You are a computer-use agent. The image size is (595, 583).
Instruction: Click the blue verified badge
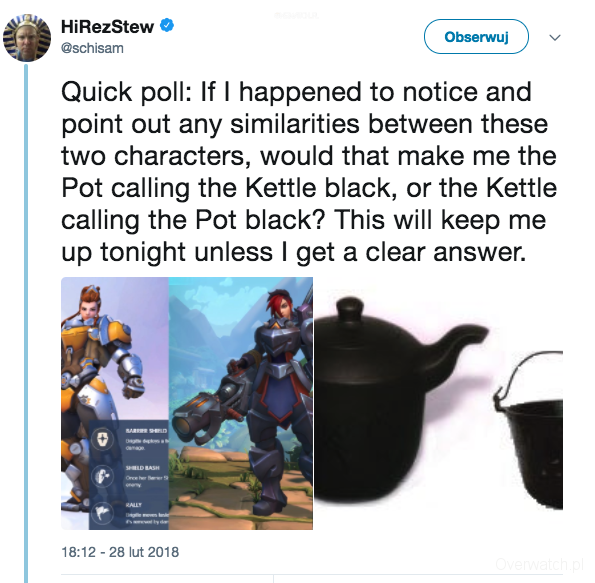coord(167,25)
